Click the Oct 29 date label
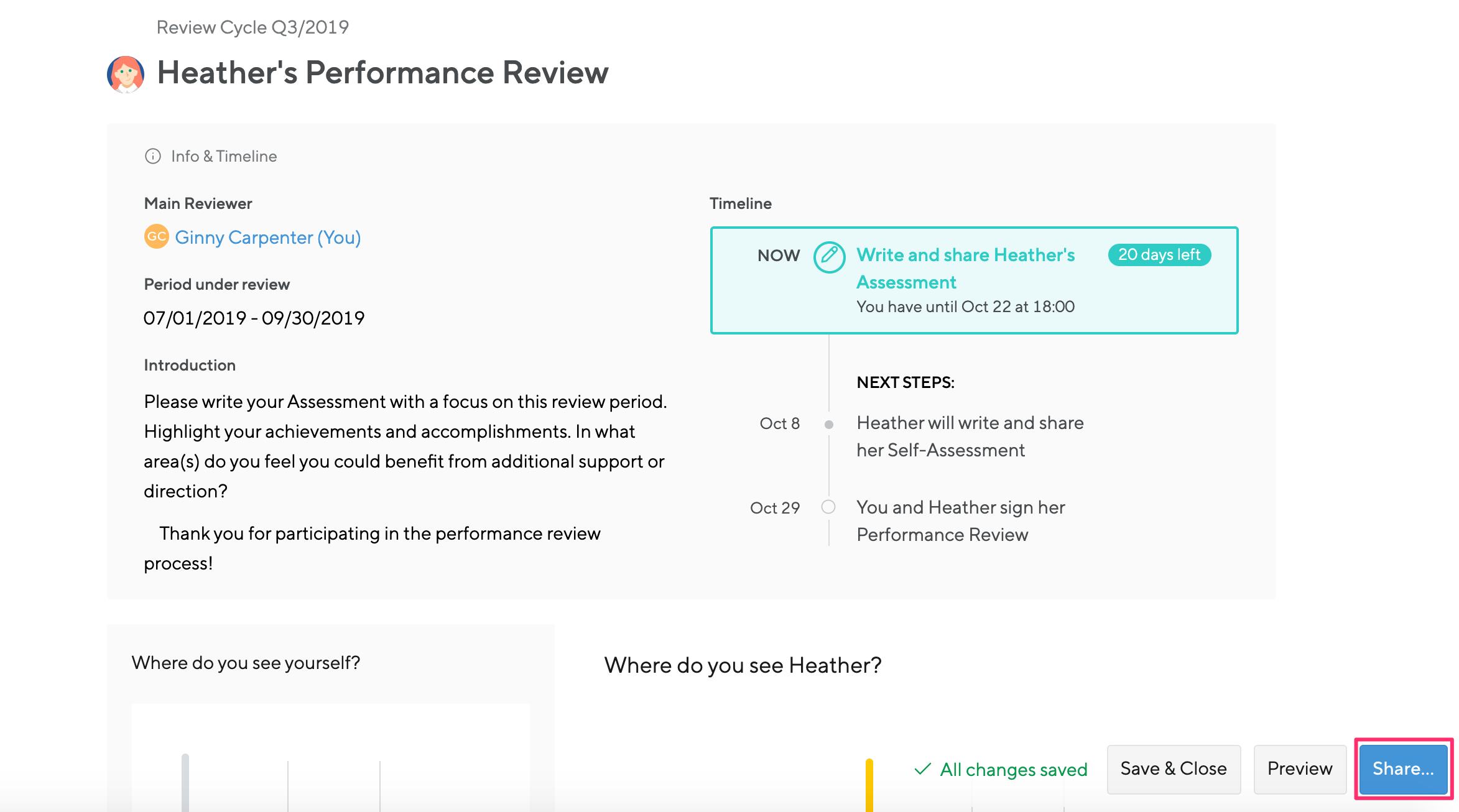1459x812 pixels. tap(774, 508)
